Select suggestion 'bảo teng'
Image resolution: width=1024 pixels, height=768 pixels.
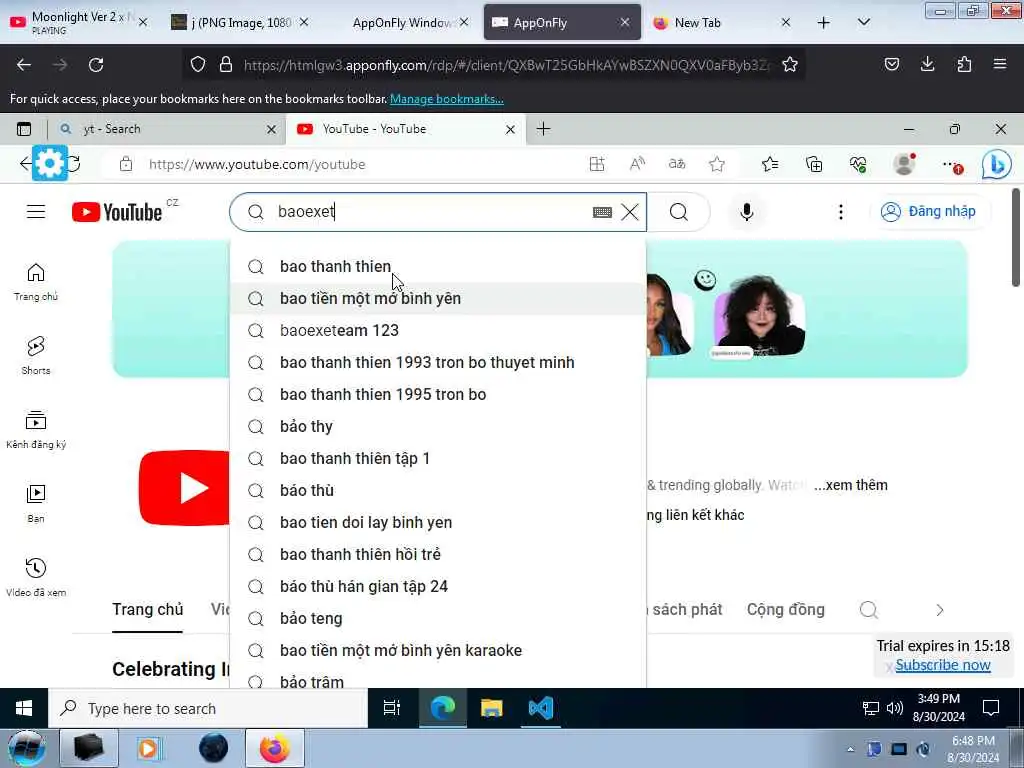[x=438, y=618]
